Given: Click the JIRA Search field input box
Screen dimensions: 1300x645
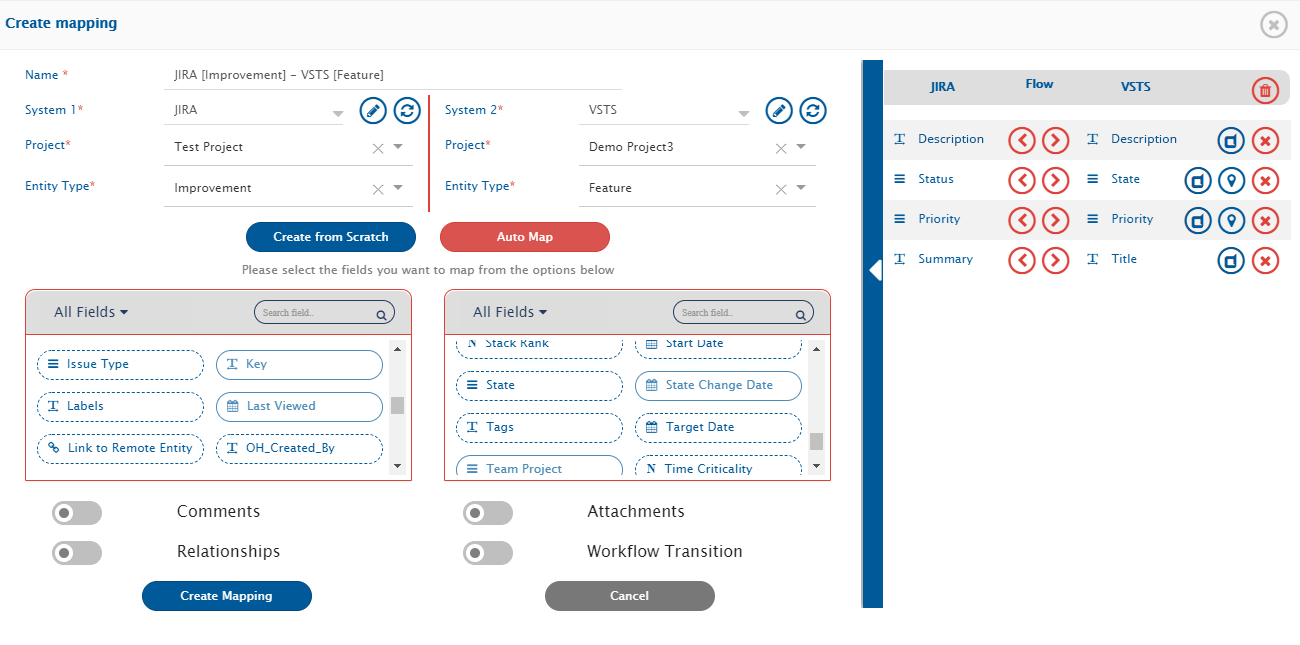Looking at the screenshot, I should coord(318,313).
